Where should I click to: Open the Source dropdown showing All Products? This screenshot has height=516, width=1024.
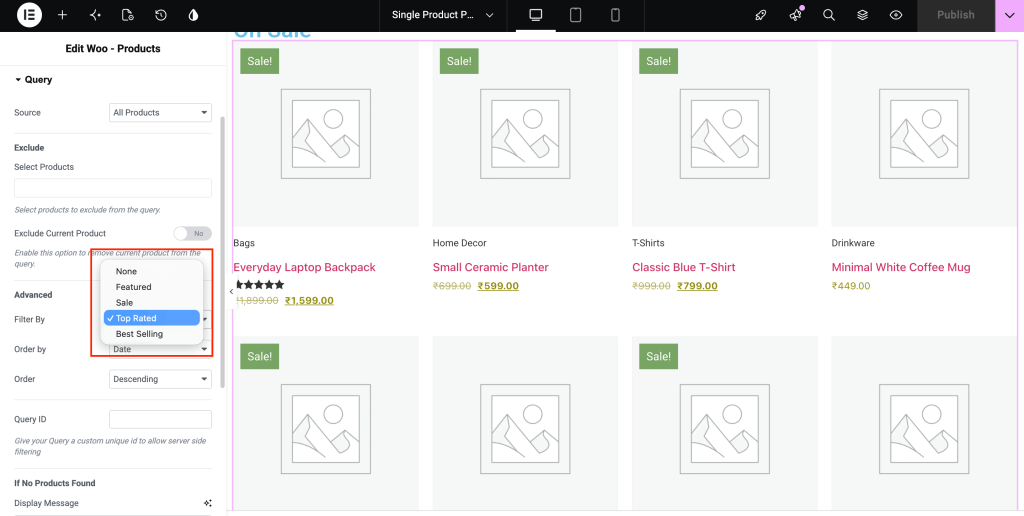click(x=160, y=112)
